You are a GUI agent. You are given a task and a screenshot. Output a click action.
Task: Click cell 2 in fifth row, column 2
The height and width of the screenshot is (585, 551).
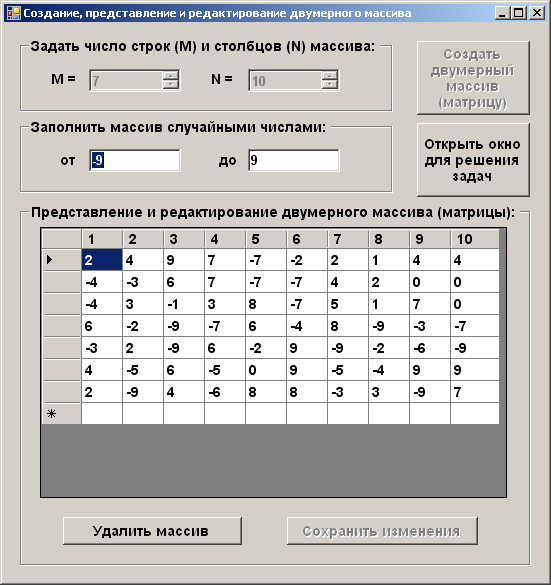tap(143, 348)
